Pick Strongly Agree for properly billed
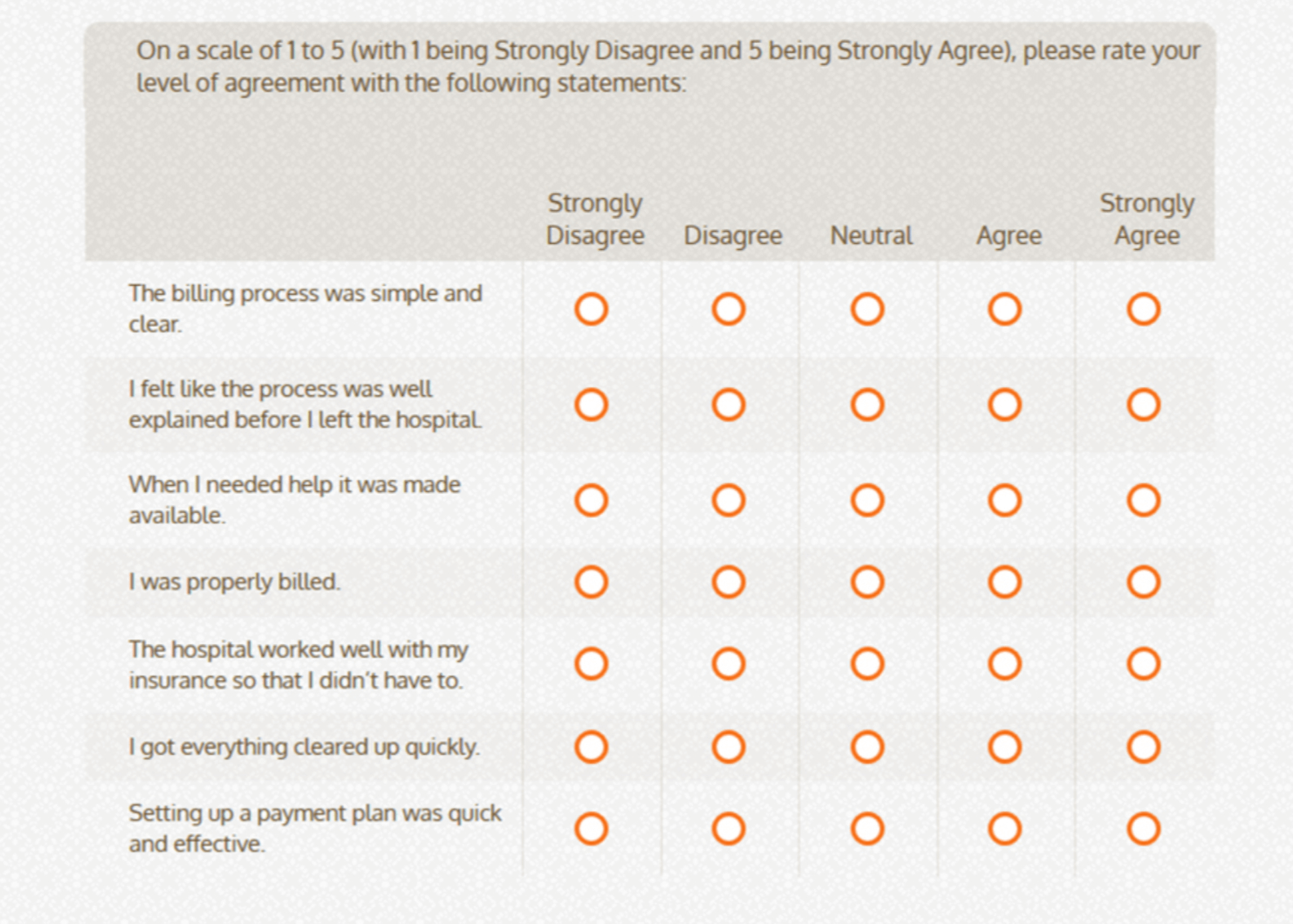This screenshot has height=924, width=1293. click(1143, 582)
